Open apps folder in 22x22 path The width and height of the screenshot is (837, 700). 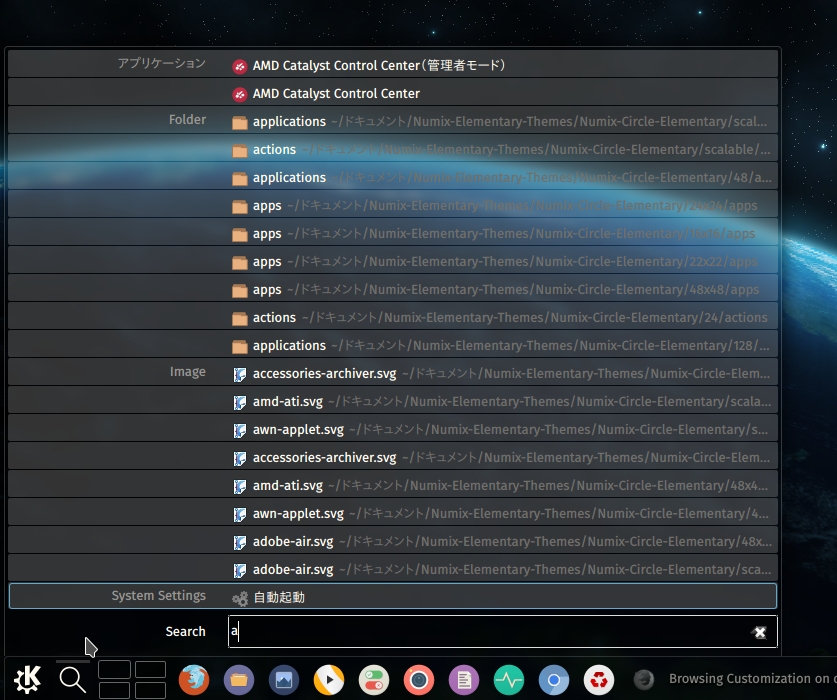(393, 261)
